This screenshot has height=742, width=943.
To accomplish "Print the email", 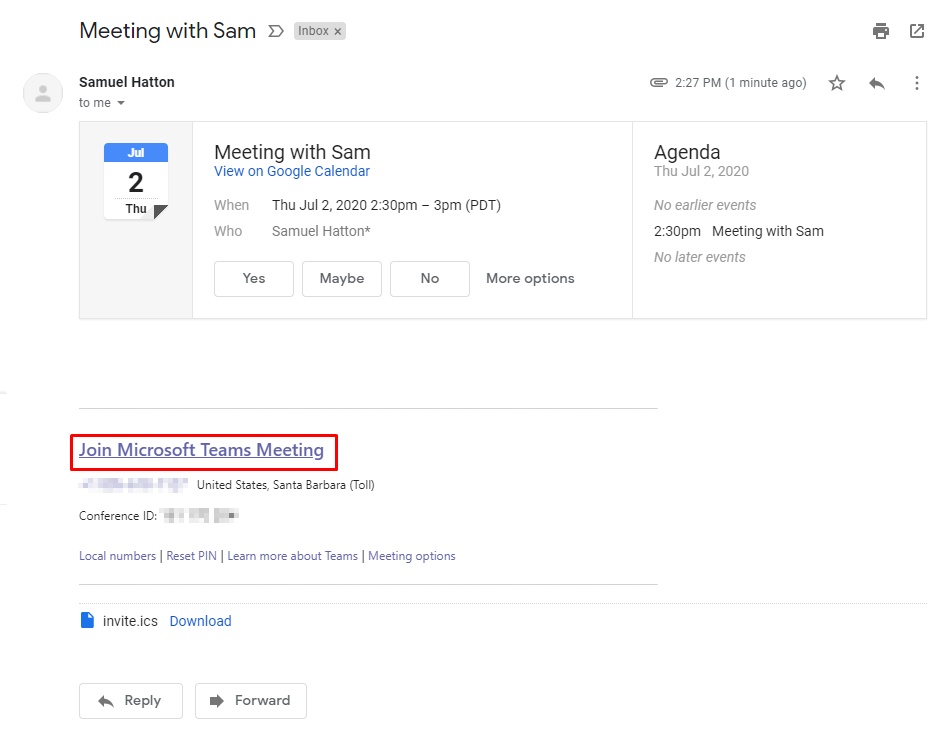I will [x=881, y=31].
